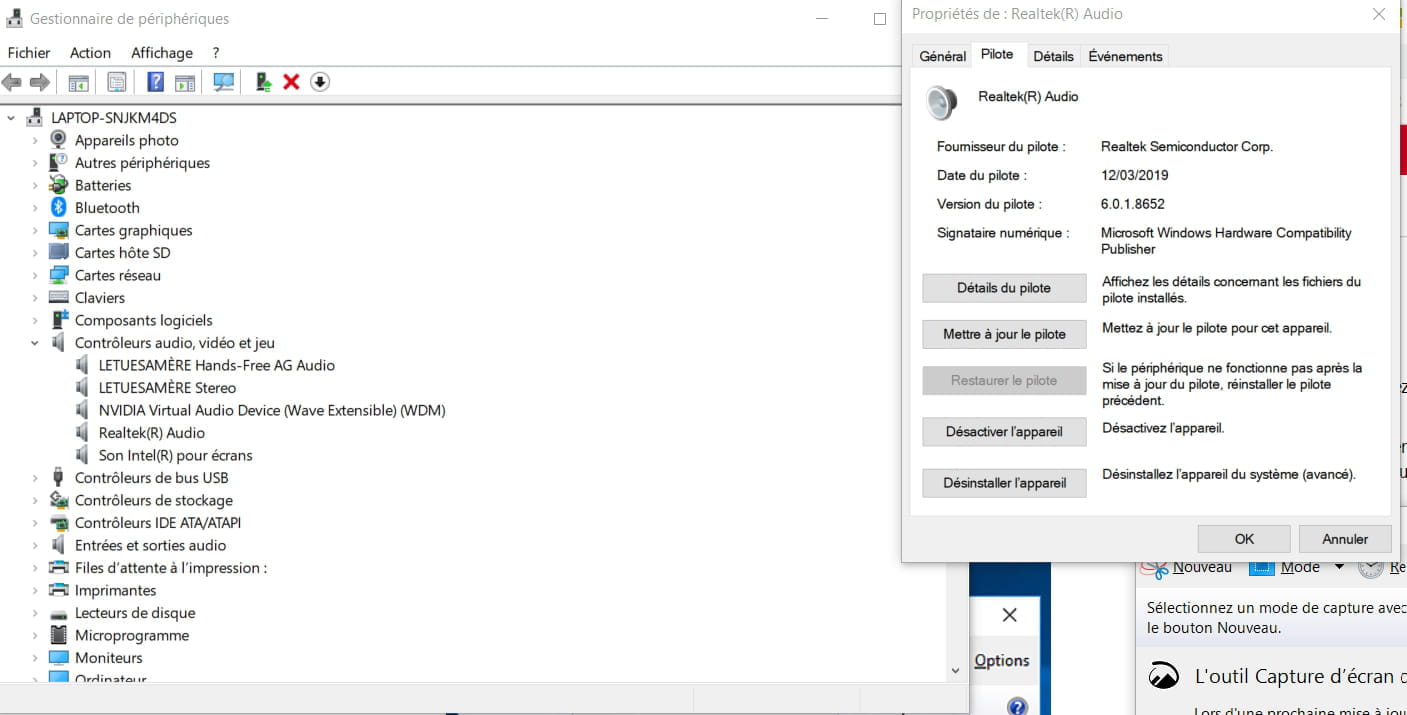Image resolution: width=1407 pixels, height=715 pixels.
Task: Open the Mode dropdown arrow in Snipping Tool
Action: coord(1339,567)
